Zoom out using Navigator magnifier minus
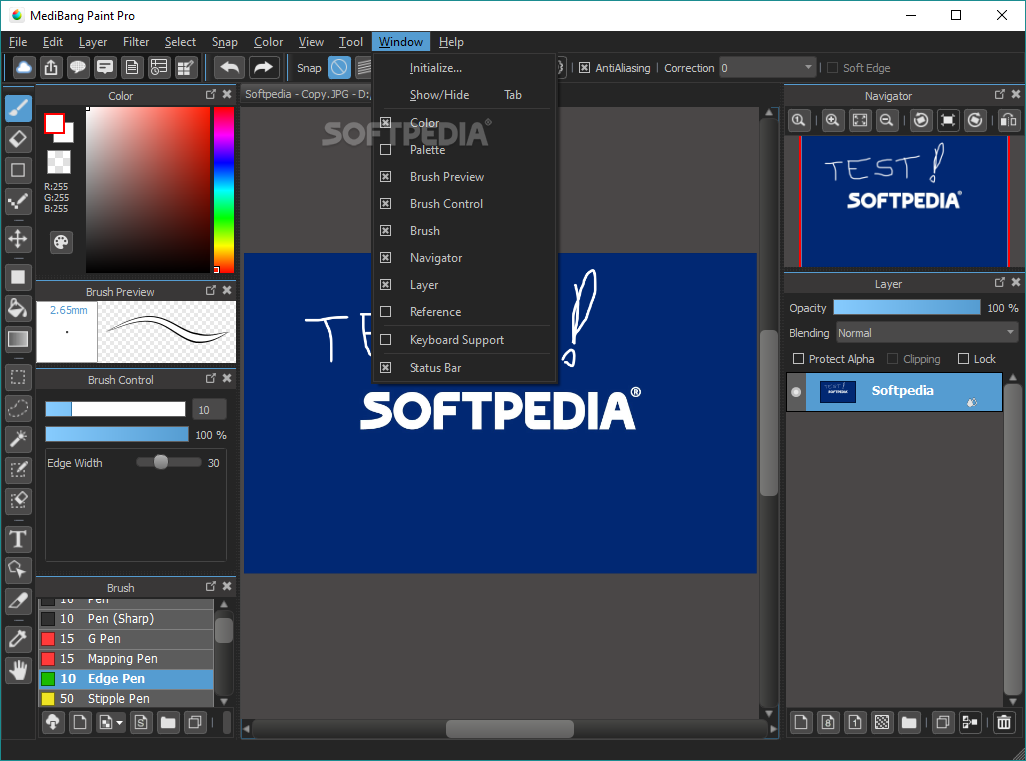This screenshot has height=761, width=1026. click(x=887, y=120)
